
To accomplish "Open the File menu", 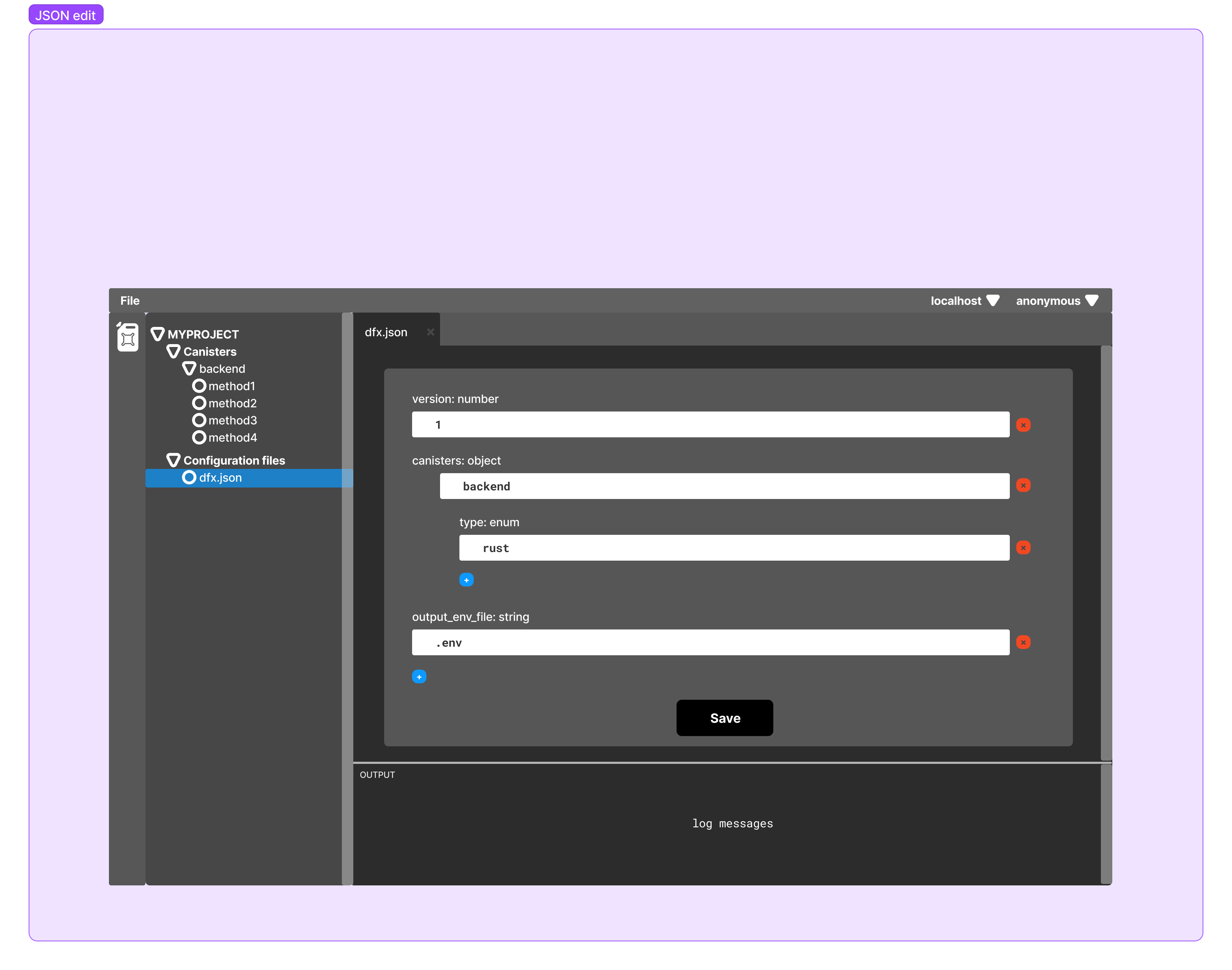I will coord(129,301).
